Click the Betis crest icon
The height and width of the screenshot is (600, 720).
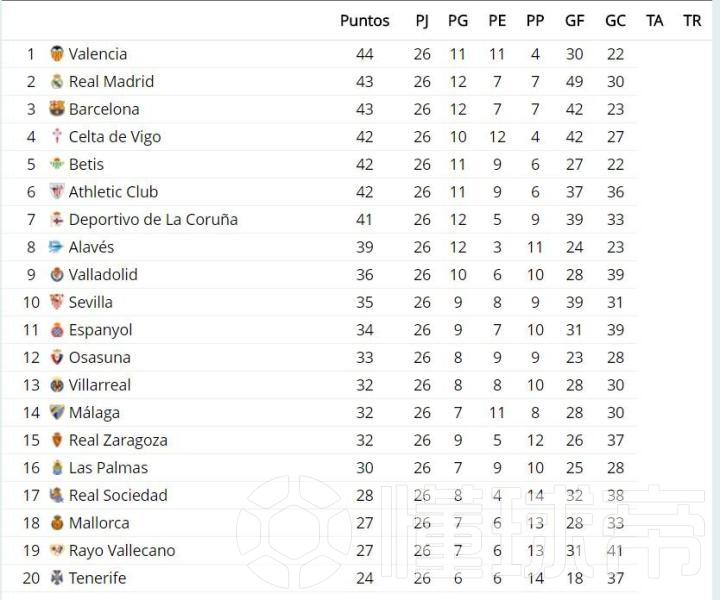[x=56, y=164]
